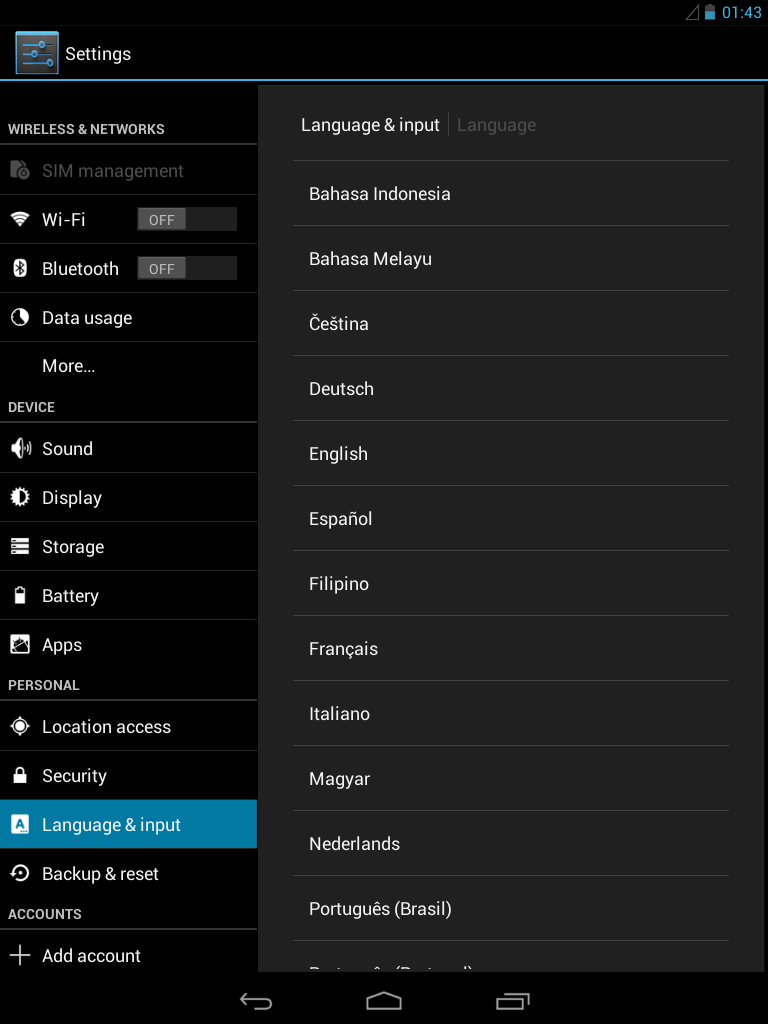The width and height of the screenshot is (768, 1024).
Task: Tap the Security padlock icon
Action: [x=20, y=776]
